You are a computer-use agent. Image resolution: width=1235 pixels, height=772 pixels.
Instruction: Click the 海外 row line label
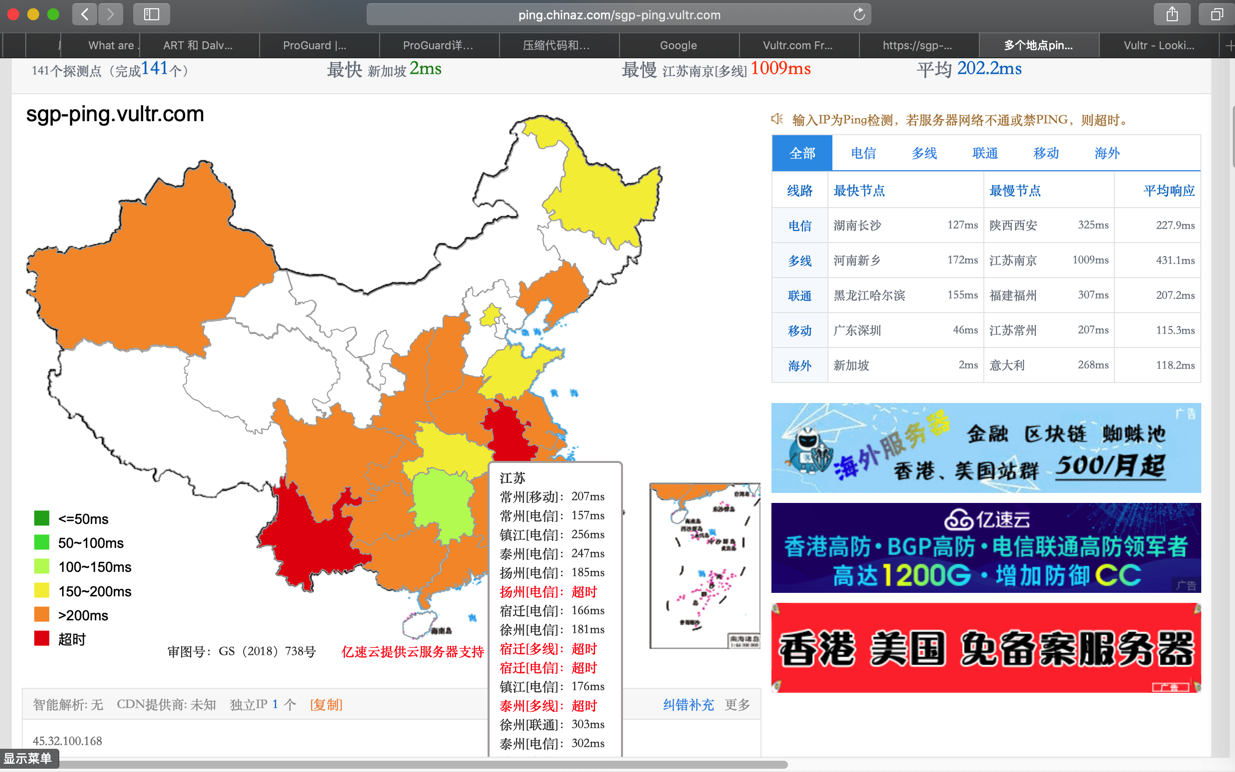799,365
